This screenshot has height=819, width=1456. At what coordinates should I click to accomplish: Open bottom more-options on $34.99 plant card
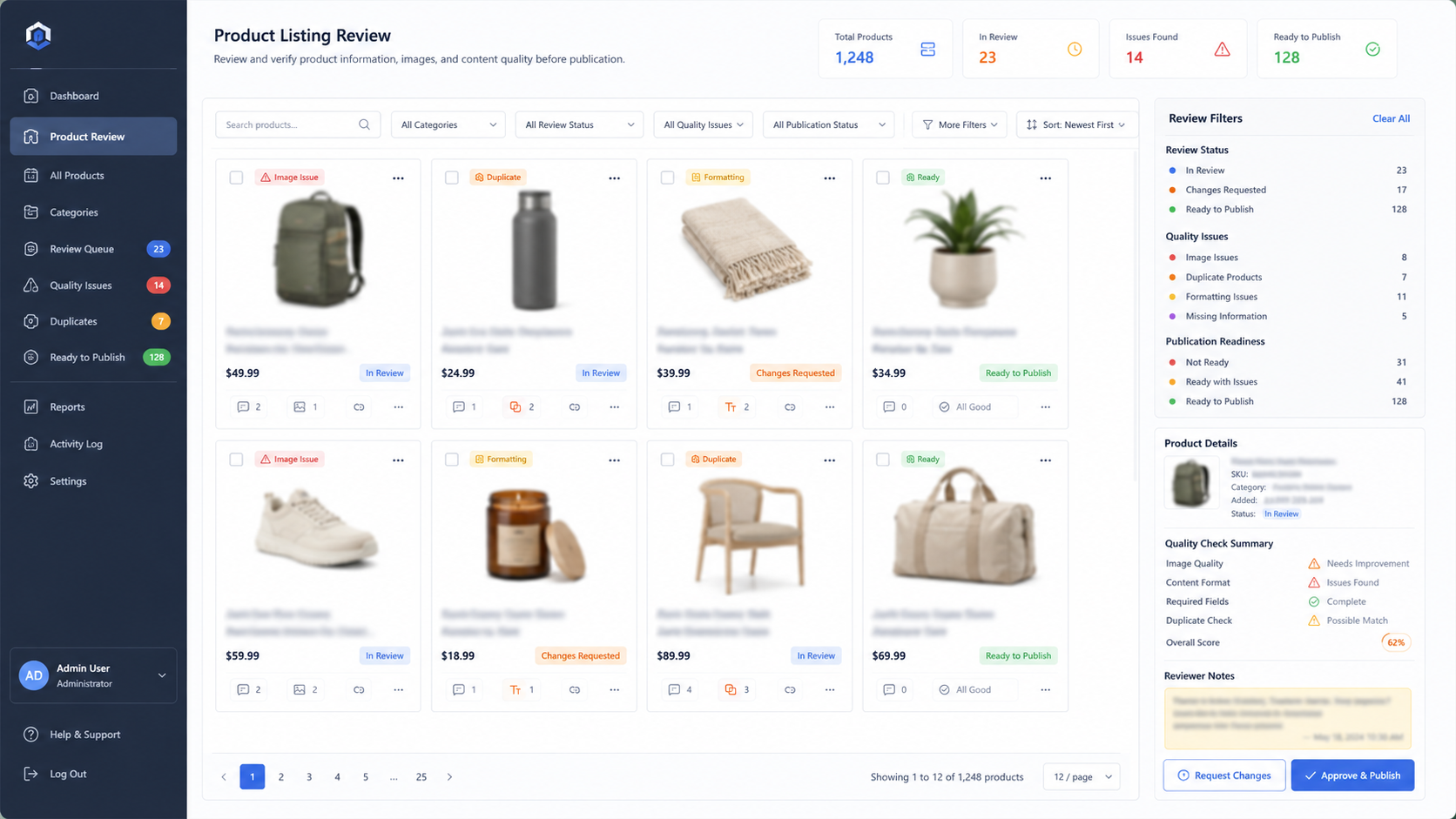point(1045,406)
